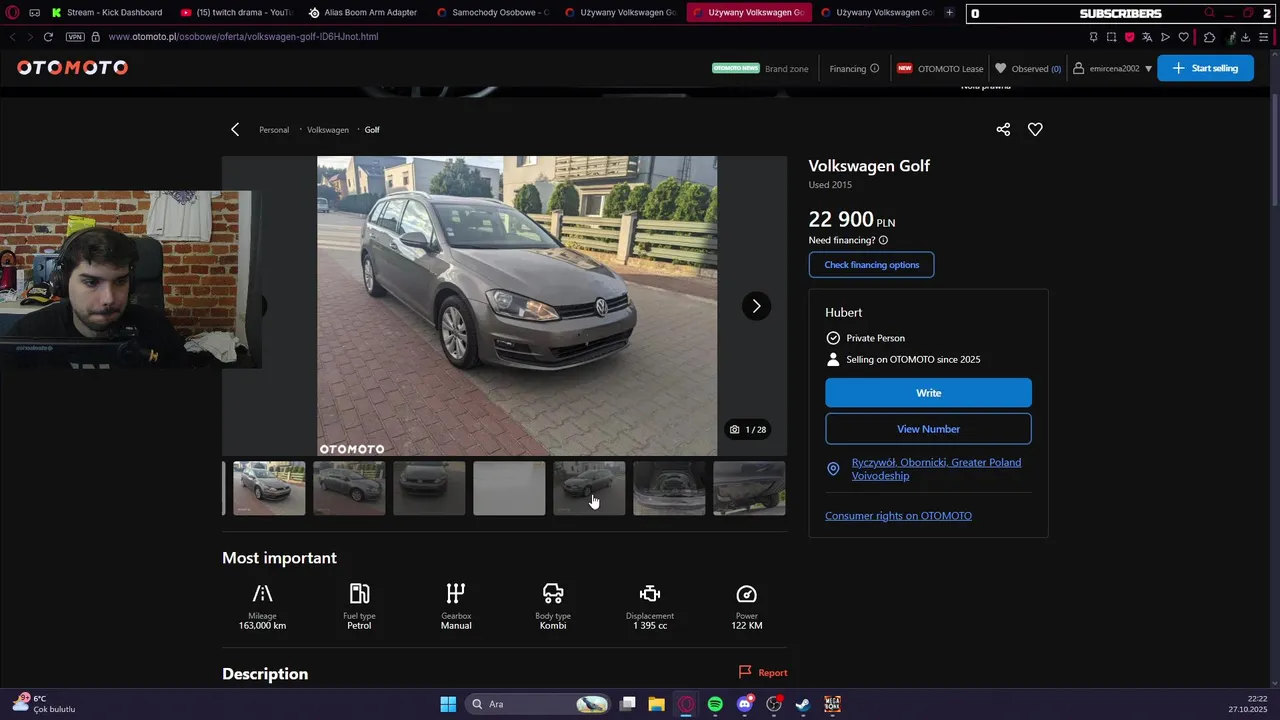Click the browser reload button
Image resolution: width=1280 pixels, height=720 pixels.
[48, 37]
